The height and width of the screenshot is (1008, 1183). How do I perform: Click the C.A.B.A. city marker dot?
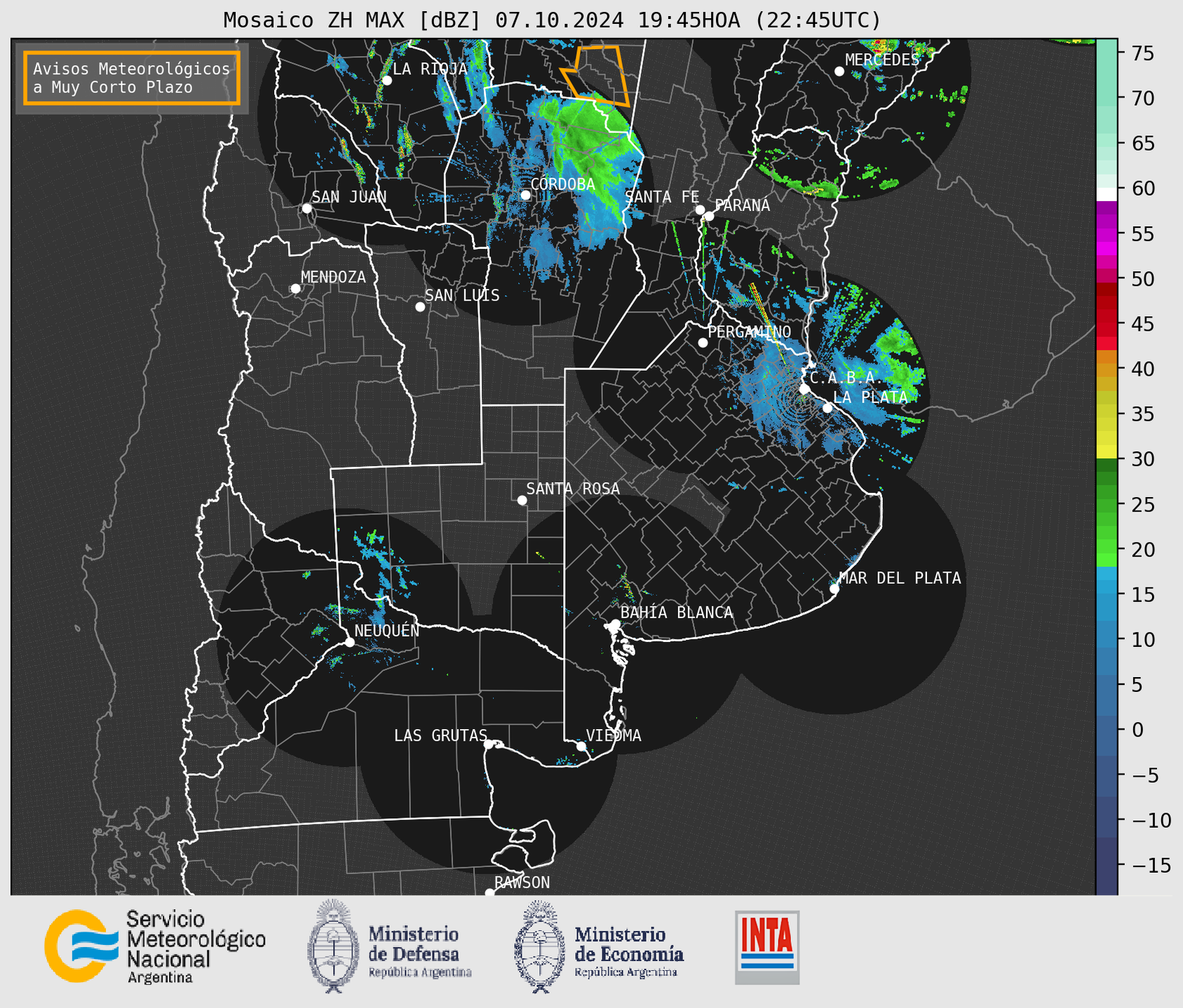(805, 389)
